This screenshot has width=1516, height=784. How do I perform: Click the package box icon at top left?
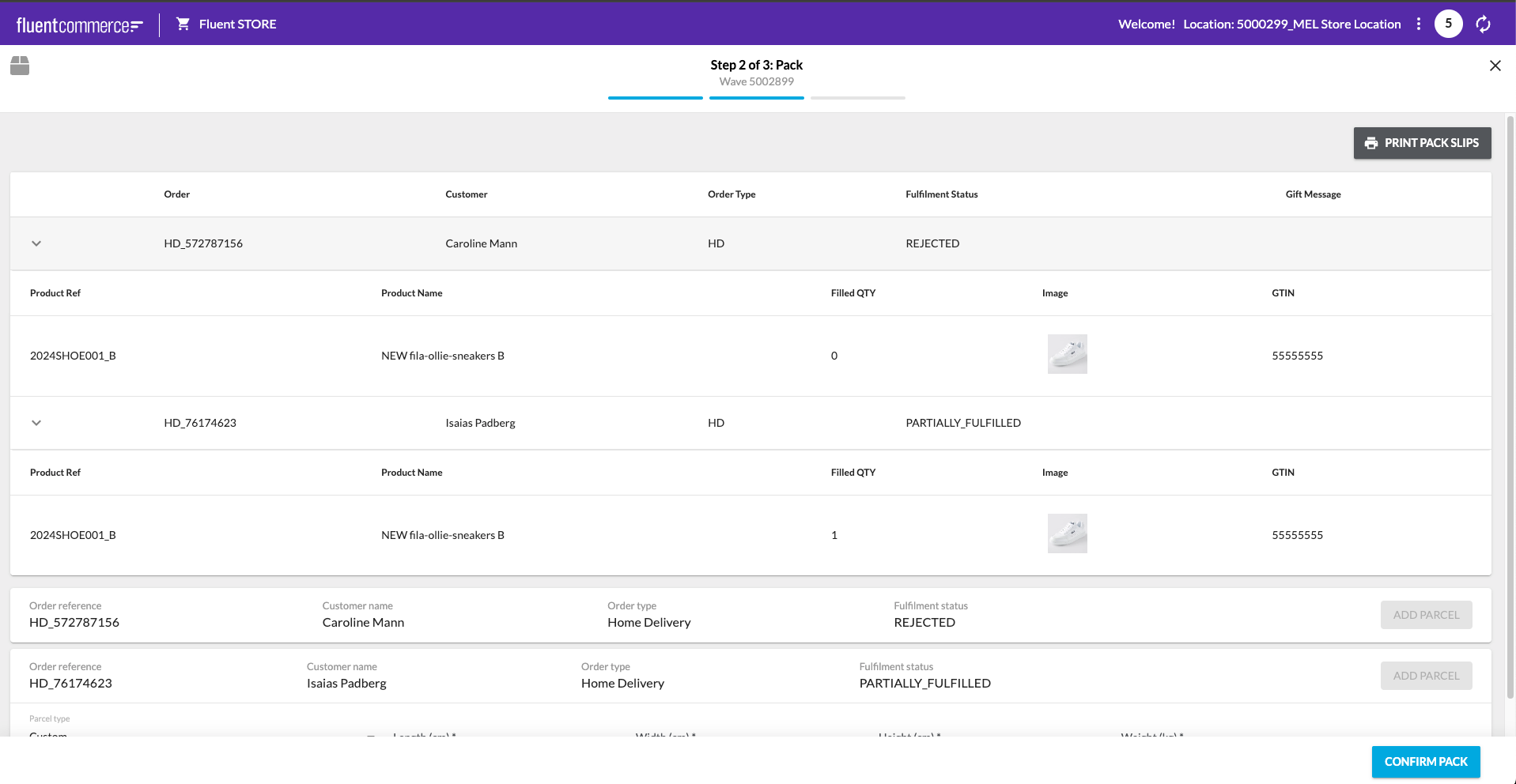[20, 66]
